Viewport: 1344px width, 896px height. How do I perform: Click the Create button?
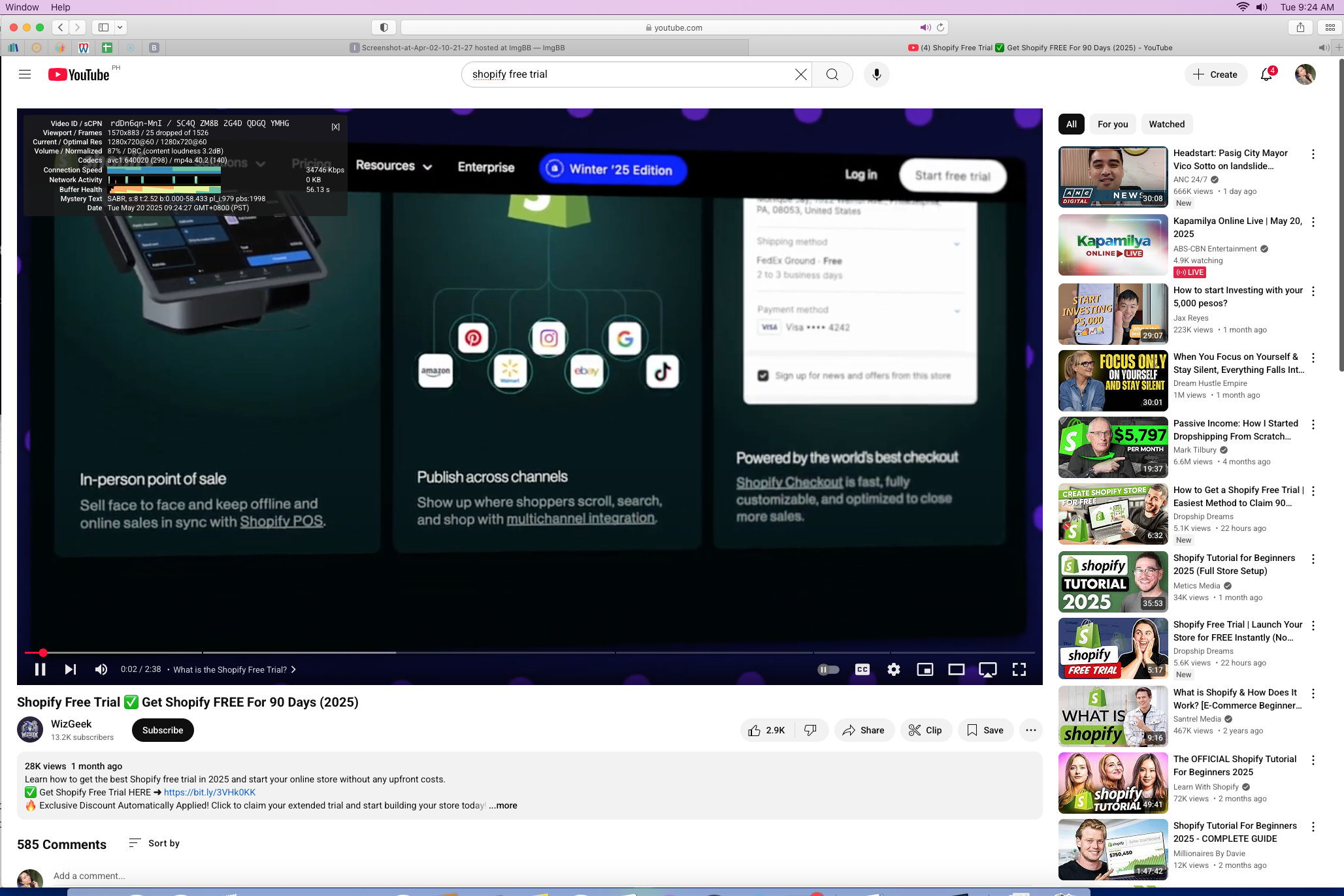1215,74
